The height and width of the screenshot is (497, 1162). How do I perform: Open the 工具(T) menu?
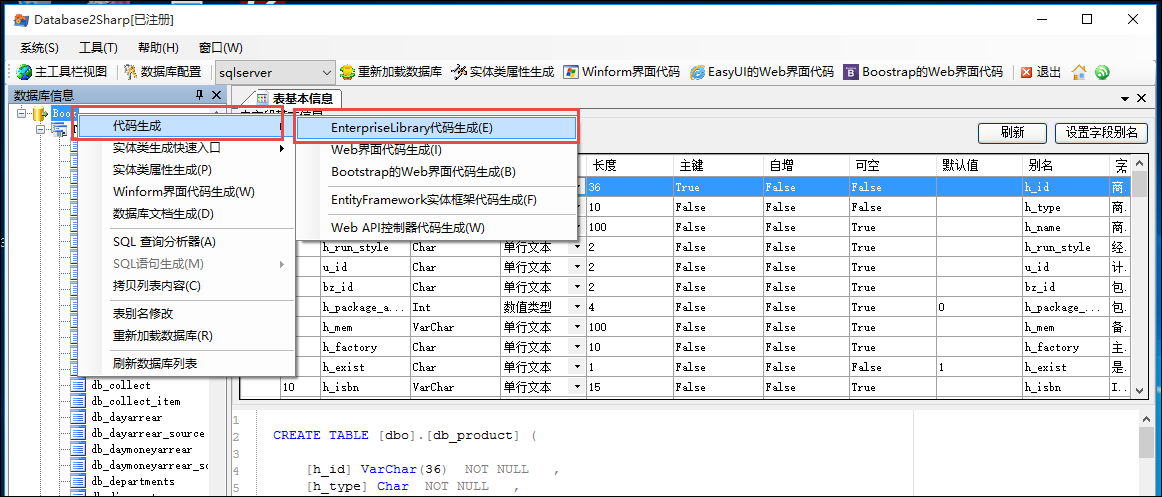coord(98,48)
